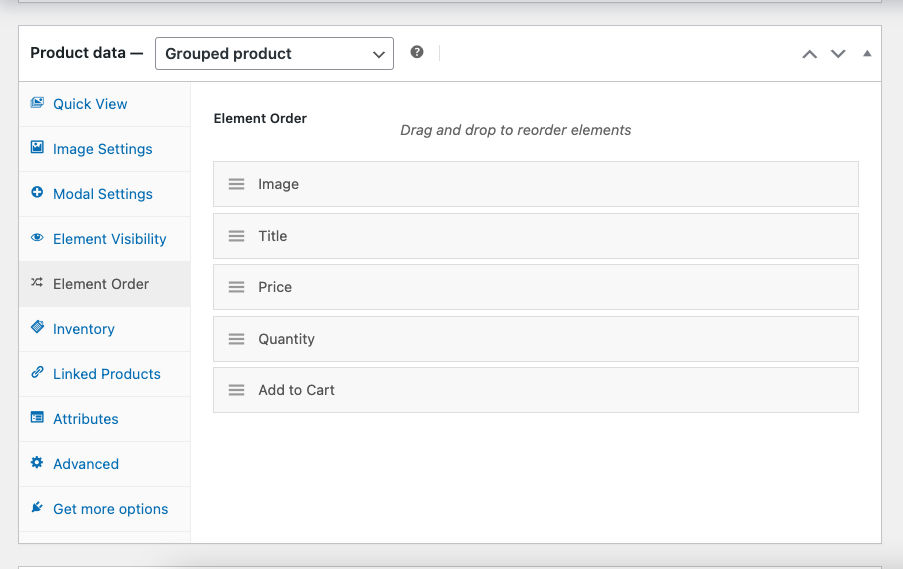Click the Advanced gear icon
This screenshot has height=569, width=903.
(x=37, y=463)
